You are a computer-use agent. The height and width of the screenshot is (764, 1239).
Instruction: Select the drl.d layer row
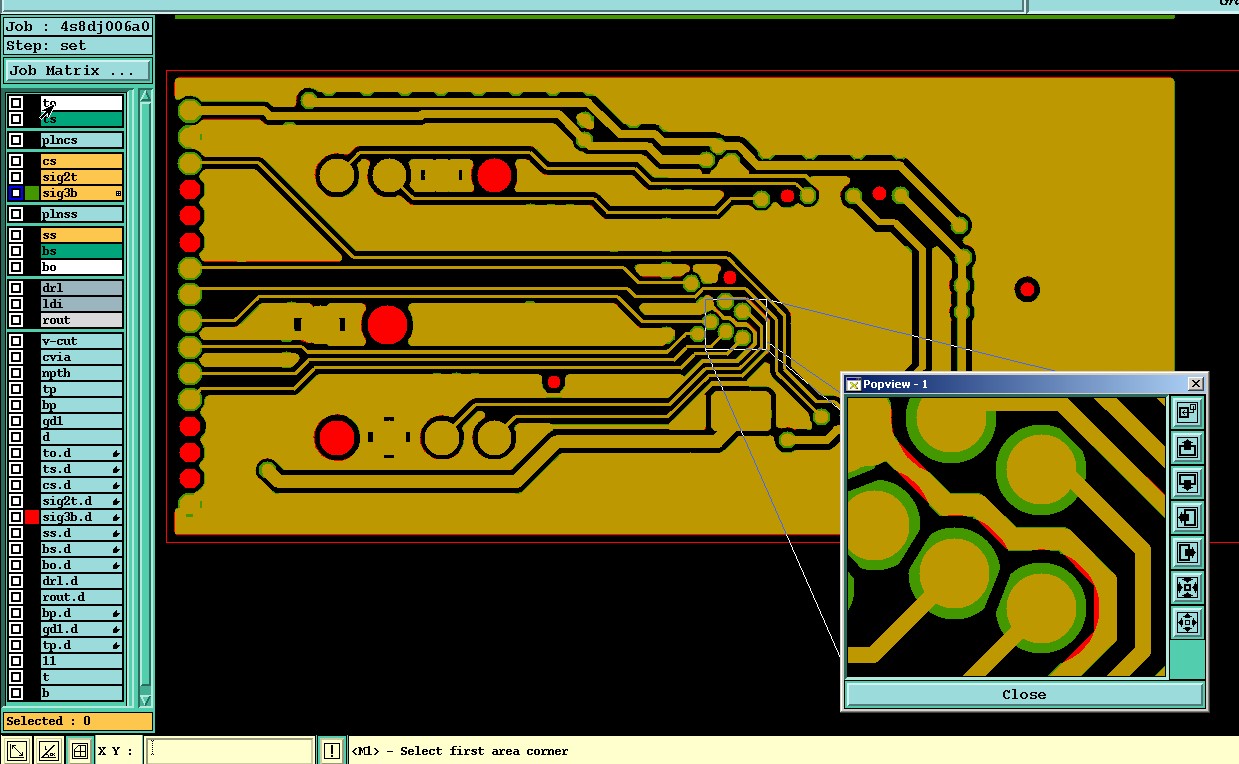(x=82, y=581)
